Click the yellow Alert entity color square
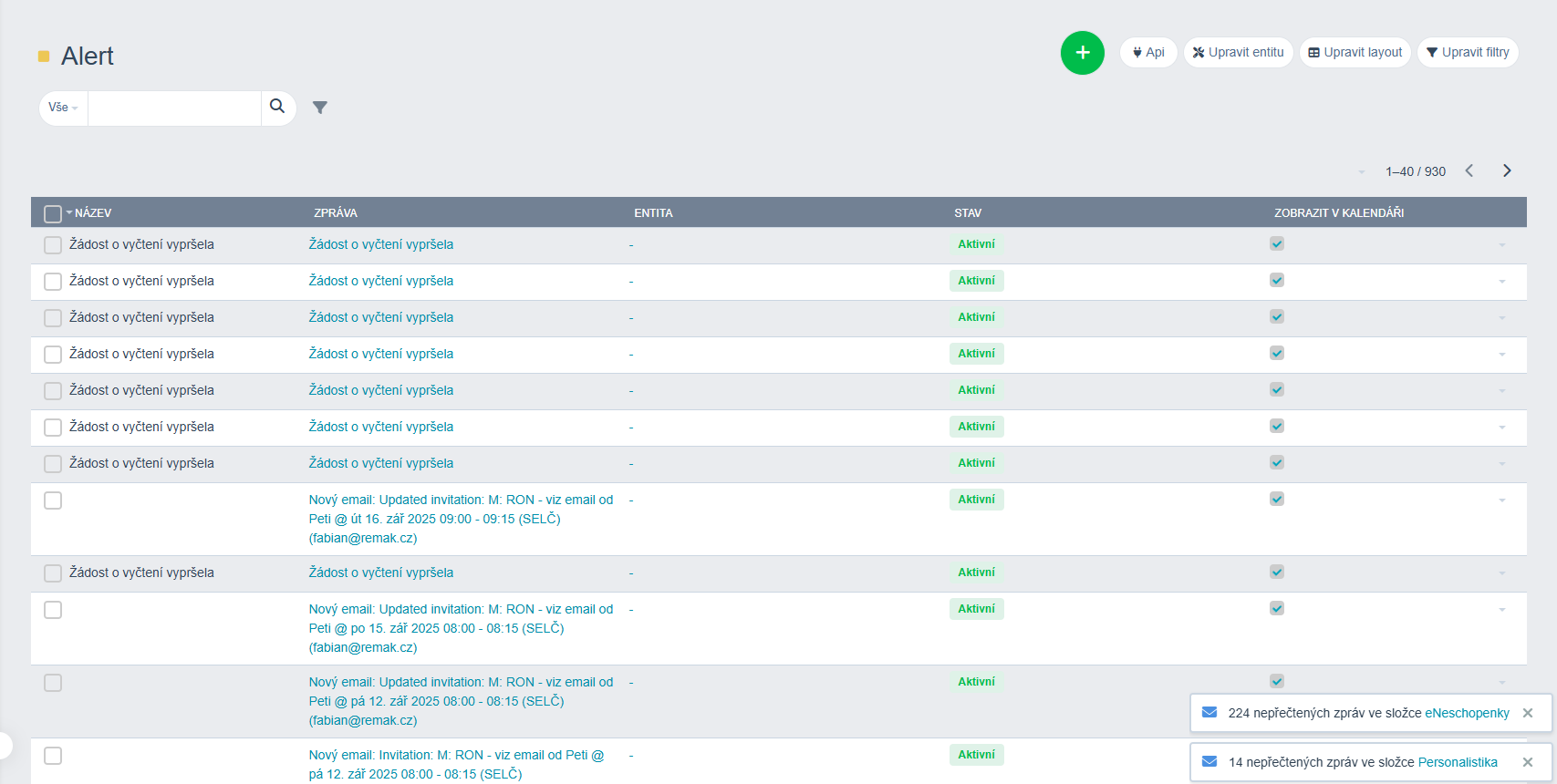1557x784 pixels. pyautogui.click(x=44, y=57)
